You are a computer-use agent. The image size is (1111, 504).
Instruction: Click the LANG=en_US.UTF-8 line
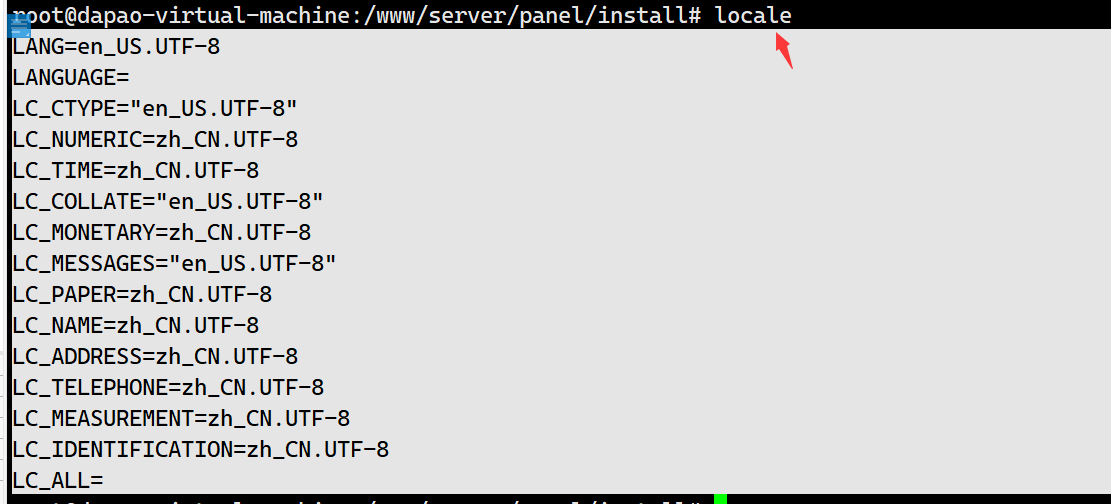tap(116, 47)
